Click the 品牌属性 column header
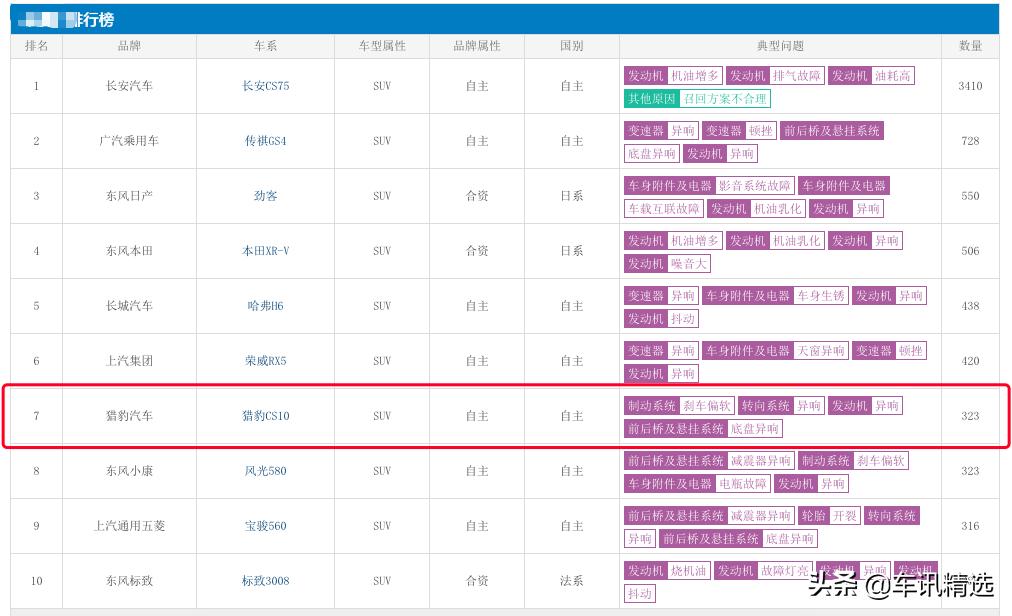The height and width of the screenshot is (616, 1012). 477,46
